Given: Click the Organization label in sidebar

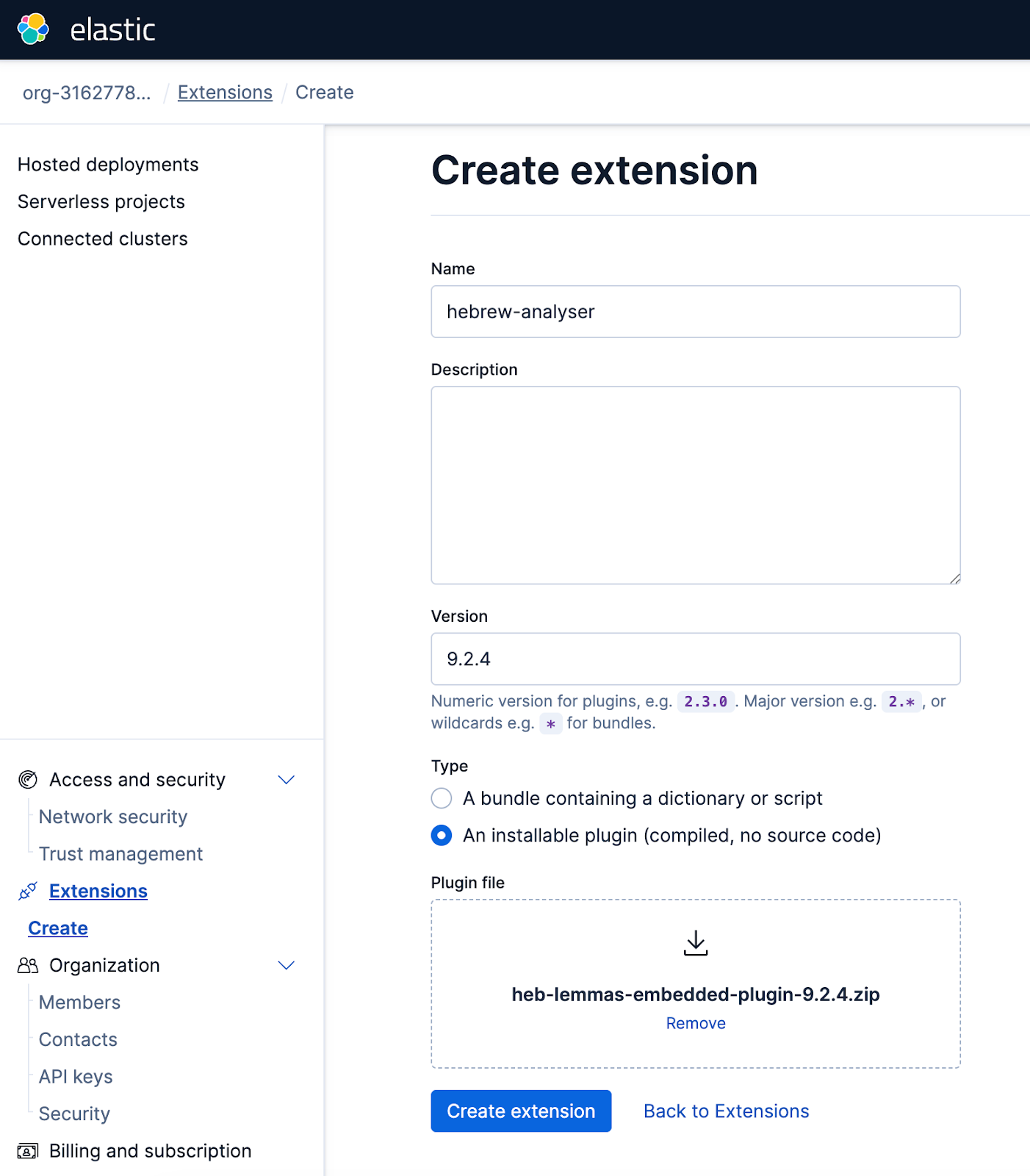Looking at the screenshot, I should (104, 966).
